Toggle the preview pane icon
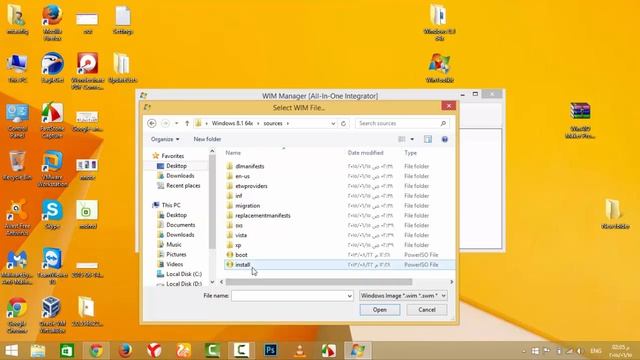 [x=427, y=139]
